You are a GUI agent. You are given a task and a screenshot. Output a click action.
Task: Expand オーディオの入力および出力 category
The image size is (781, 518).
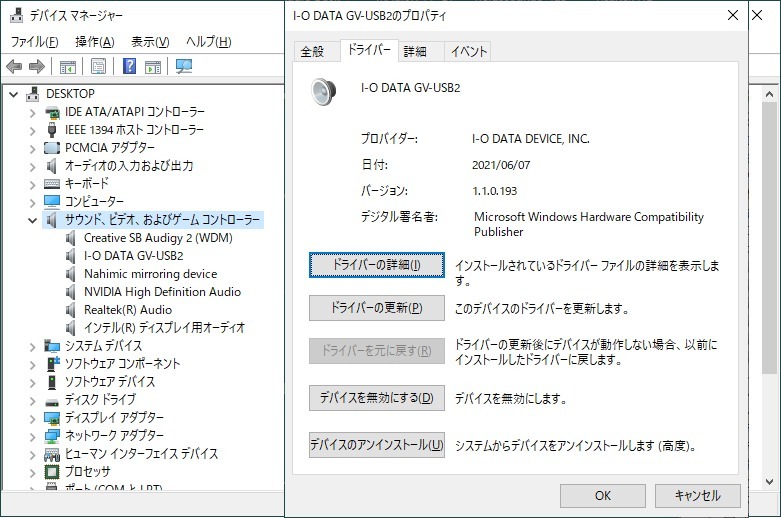pos(32,166)
